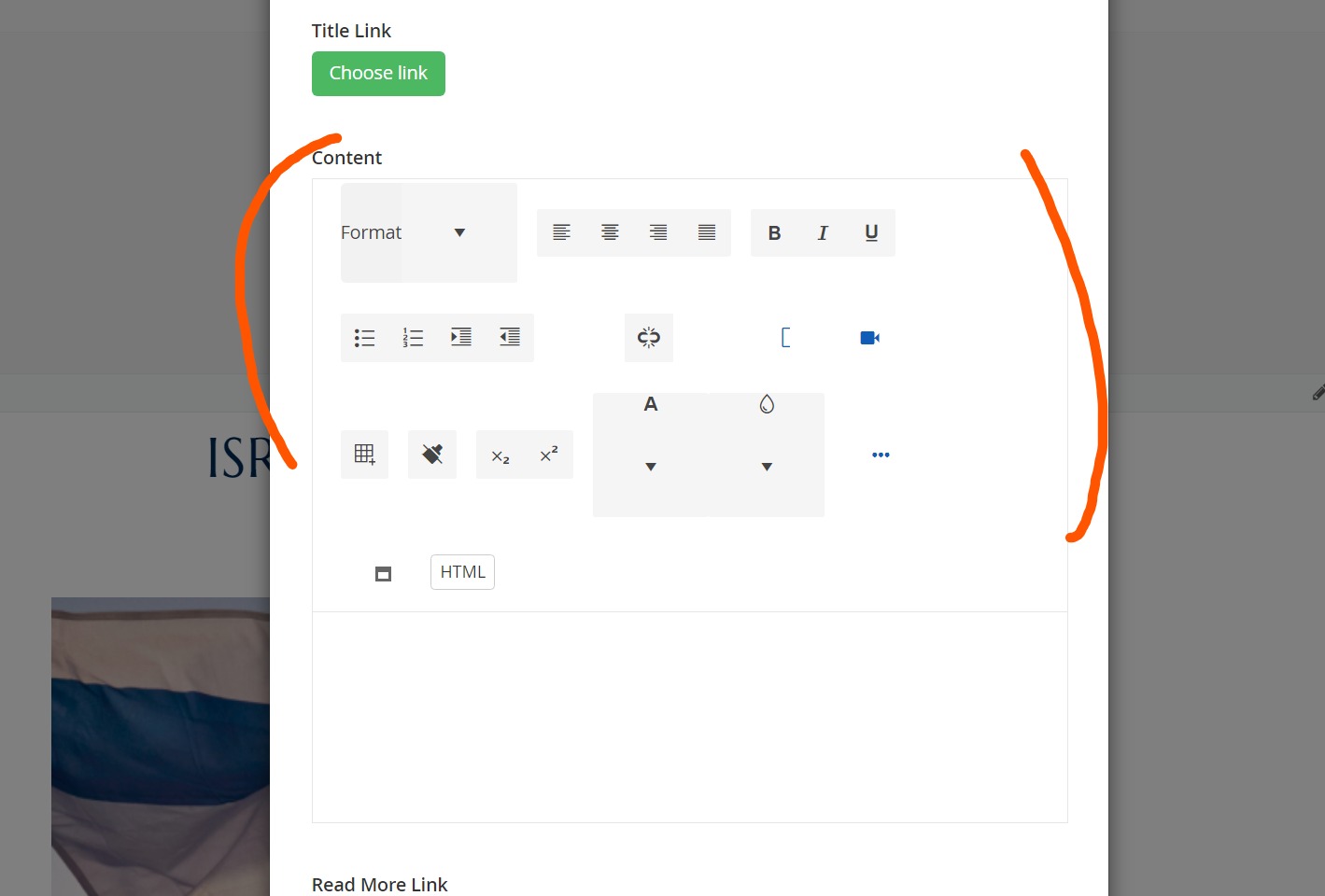Click inside the Content editor text area
Viewport: 1325px width, 896px height.
690,717
